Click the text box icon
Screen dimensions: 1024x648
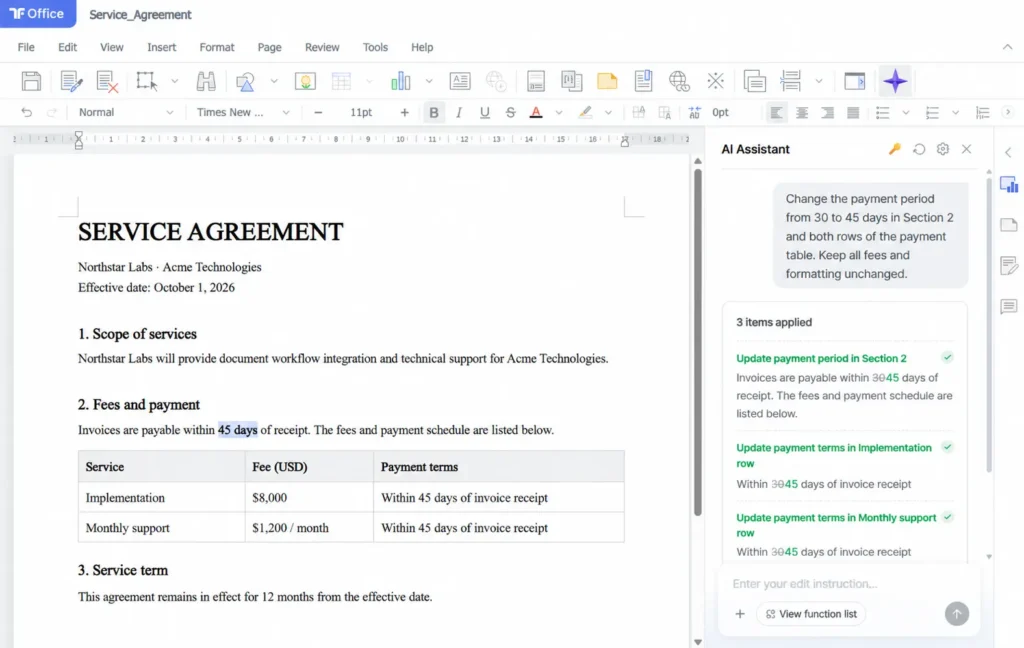tap(460, 82)
